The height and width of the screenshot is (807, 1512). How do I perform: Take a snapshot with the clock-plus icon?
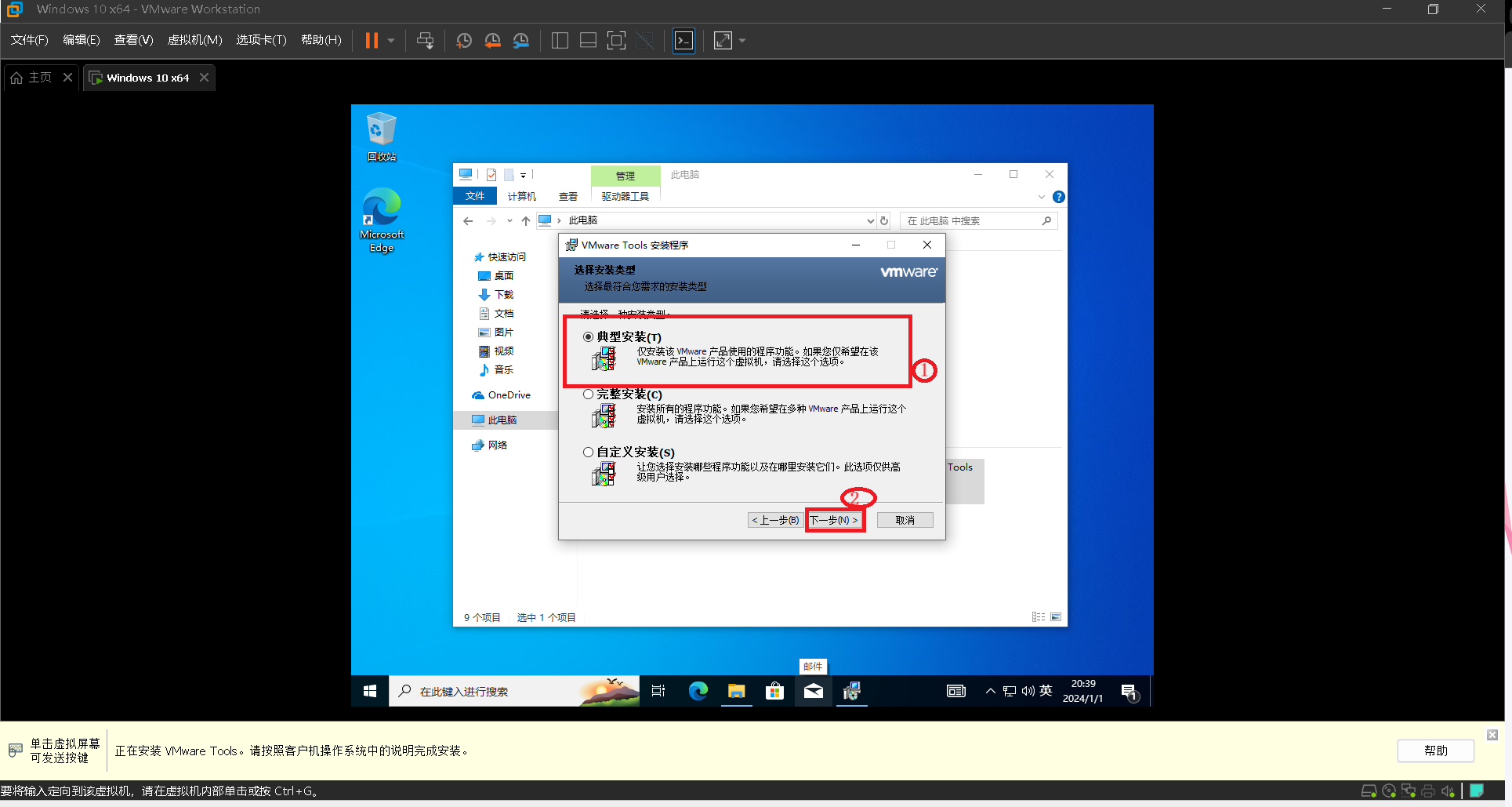pos(463,41)
